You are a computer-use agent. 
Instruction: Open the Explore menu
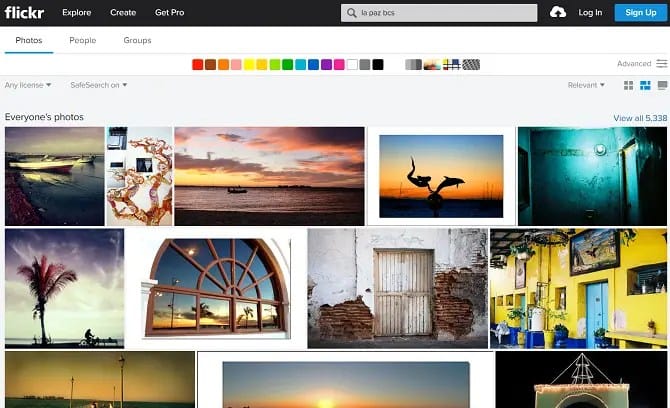pyautogui.click(x=76, y=12)
